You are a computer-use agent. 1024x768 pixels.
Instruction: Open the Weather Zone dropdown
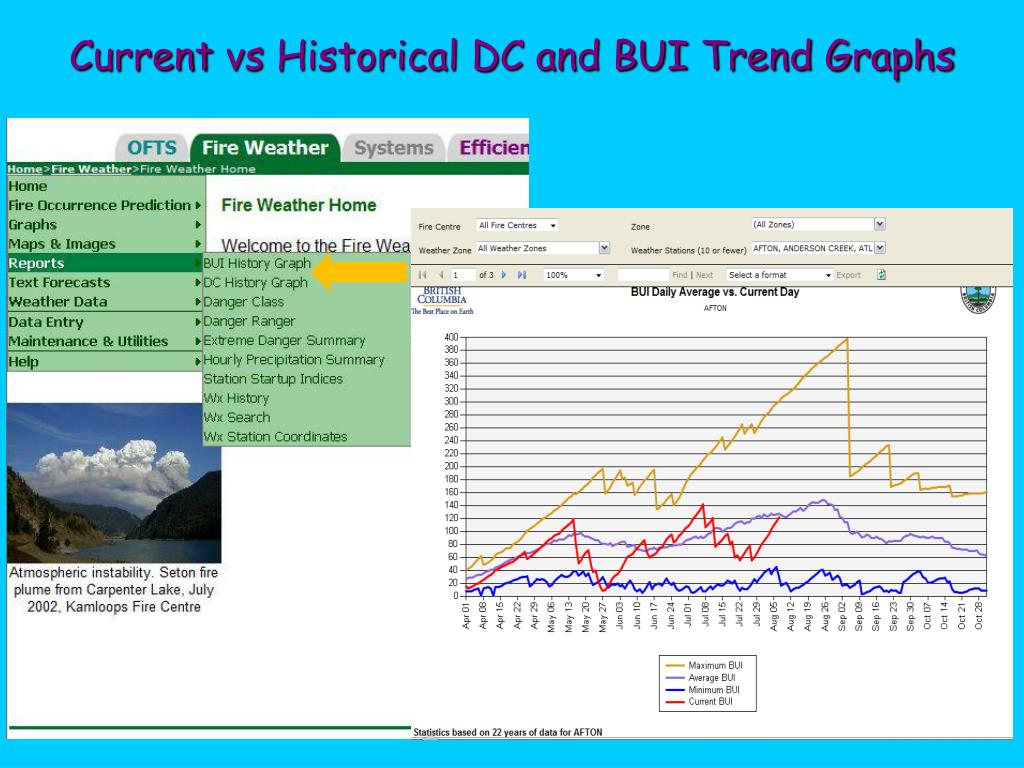pos(543,248)
